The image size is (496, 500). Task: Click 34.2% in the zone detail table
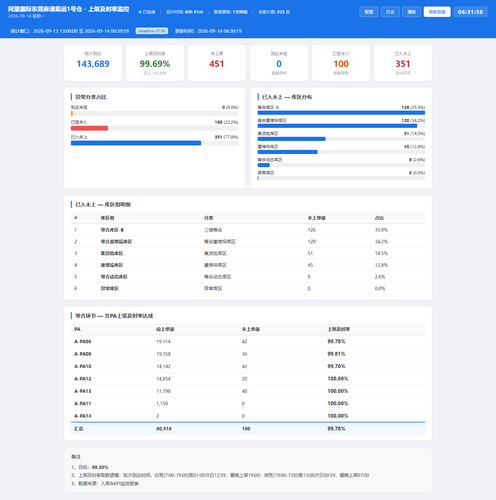click(x=381, y=242)
